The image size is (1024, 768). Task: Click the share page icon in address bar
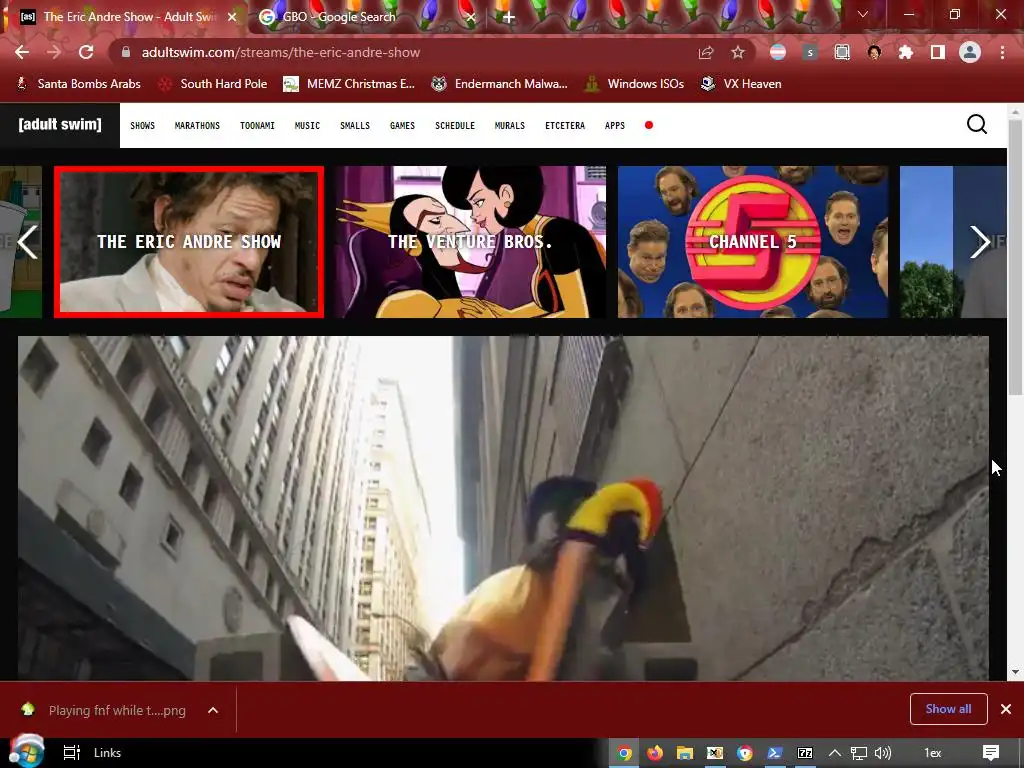pyautogui.click(x=706, y=53)
